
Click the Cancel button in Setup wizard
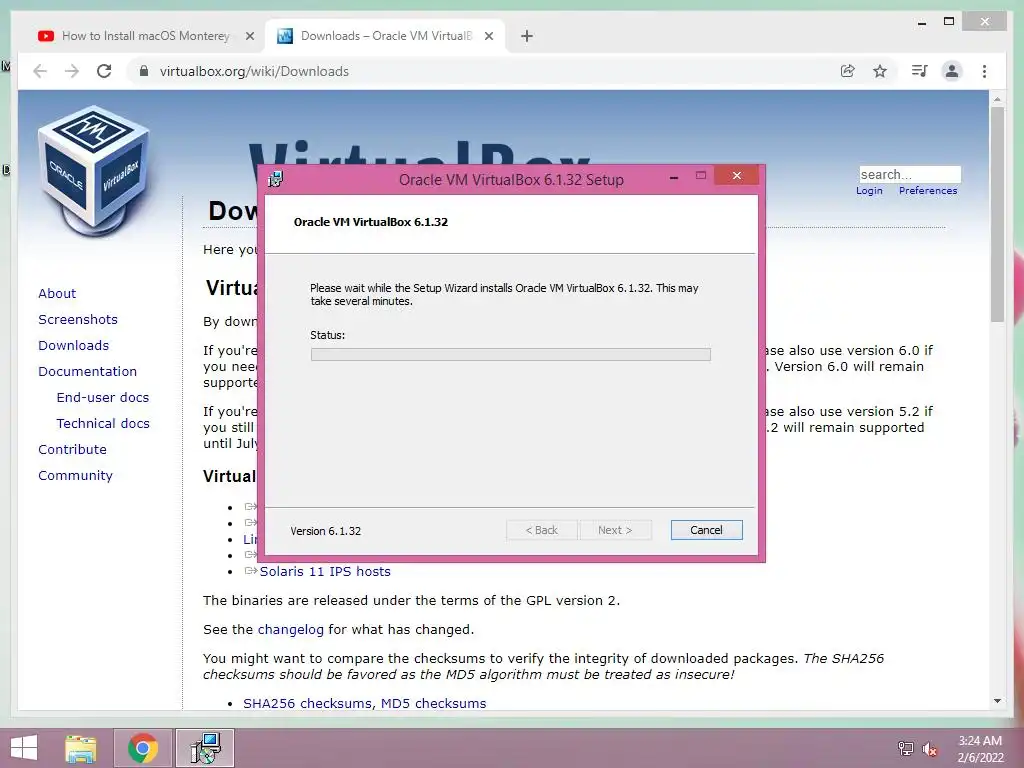click(706, 530)
